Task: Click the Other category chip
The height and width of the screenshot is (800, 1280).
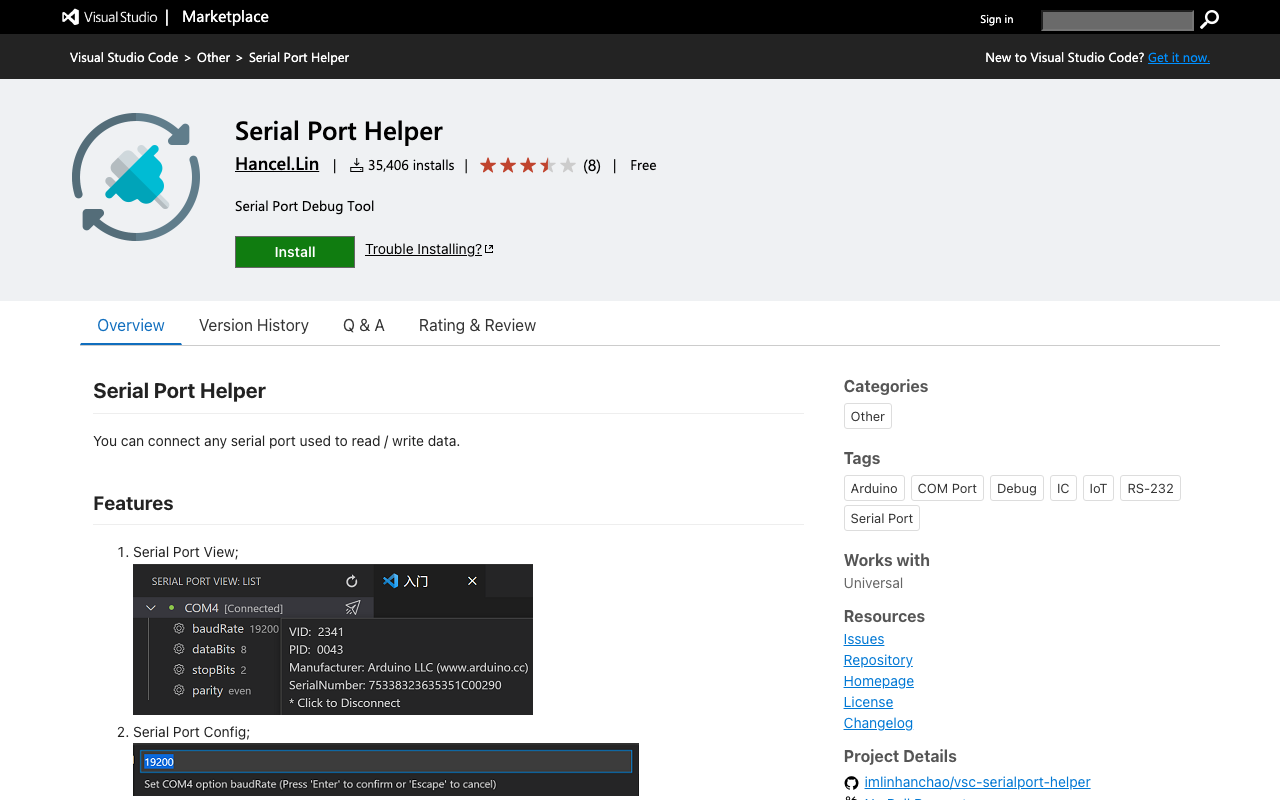Action: pyautogui.click(x=868, y=416)
